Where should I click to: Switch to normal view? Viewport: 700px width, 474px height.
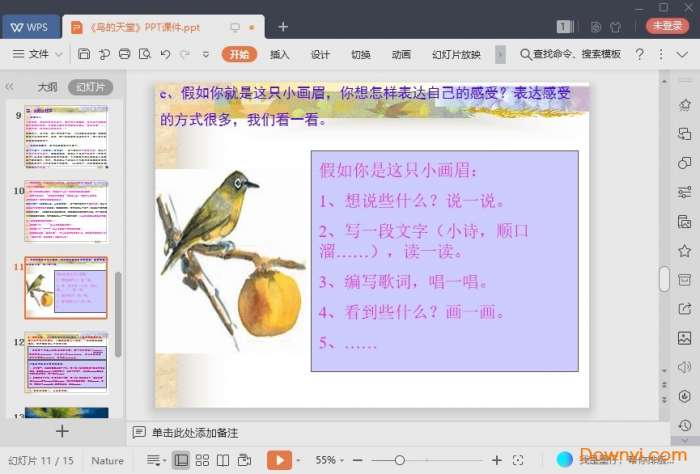click(181, 460)
